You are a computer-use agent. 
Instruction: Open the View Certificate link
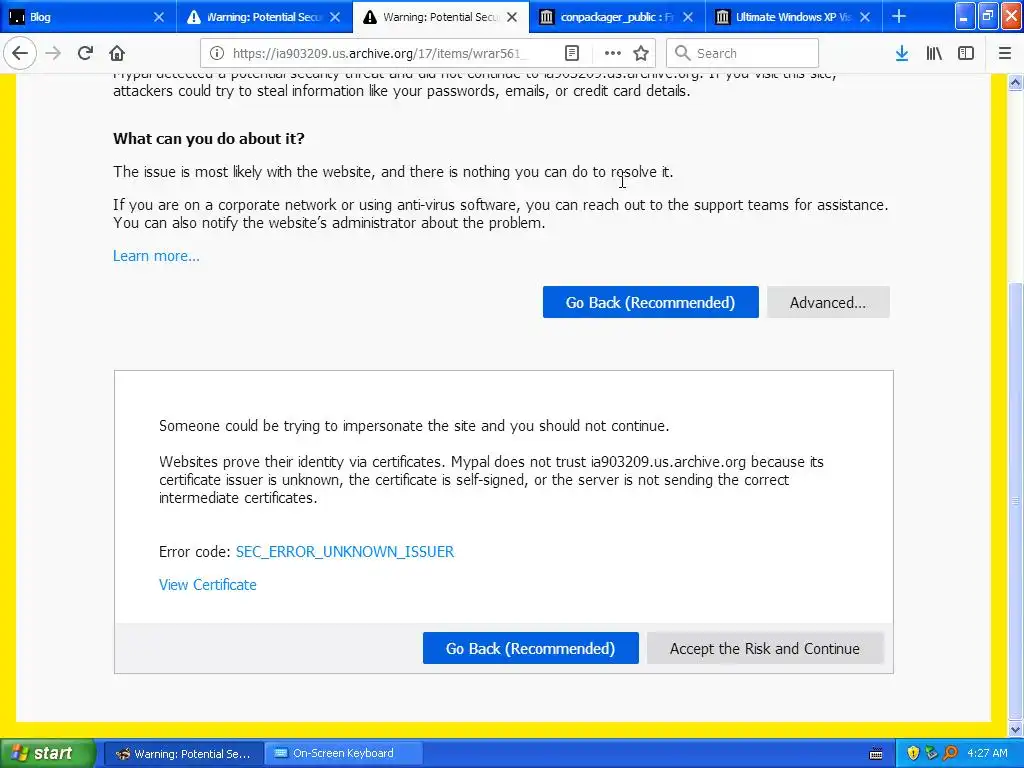(x=208, y=585)
